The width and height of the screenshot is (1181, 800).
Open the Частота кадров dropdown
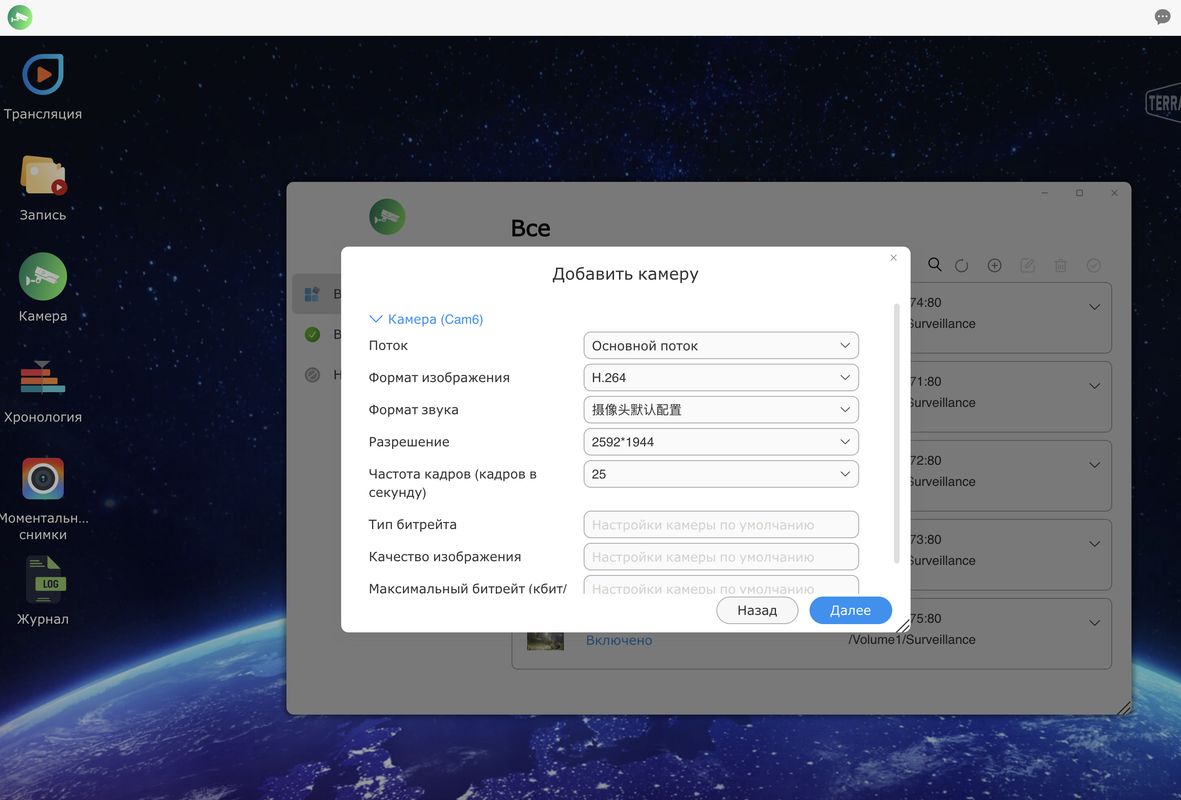tap(721, 474)
